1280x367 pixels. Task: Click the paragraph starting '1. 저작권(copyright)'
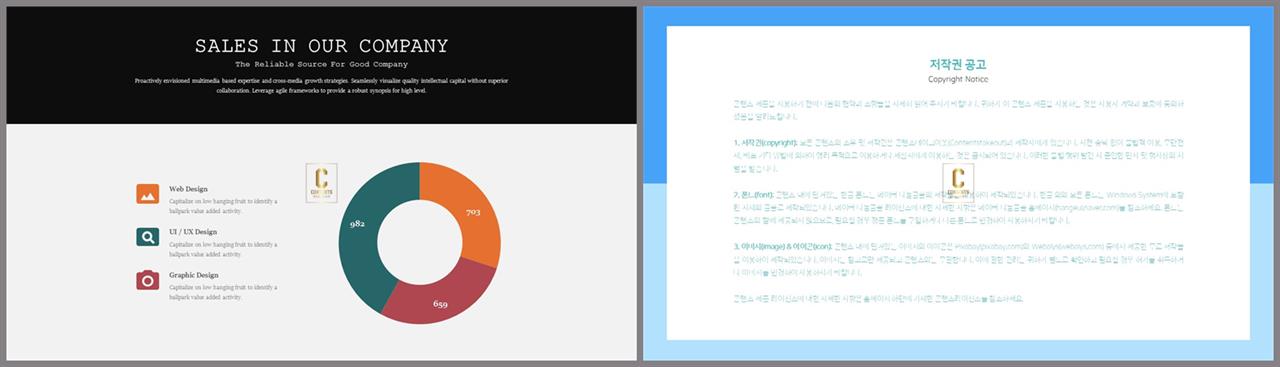click(x=958, y=155)
